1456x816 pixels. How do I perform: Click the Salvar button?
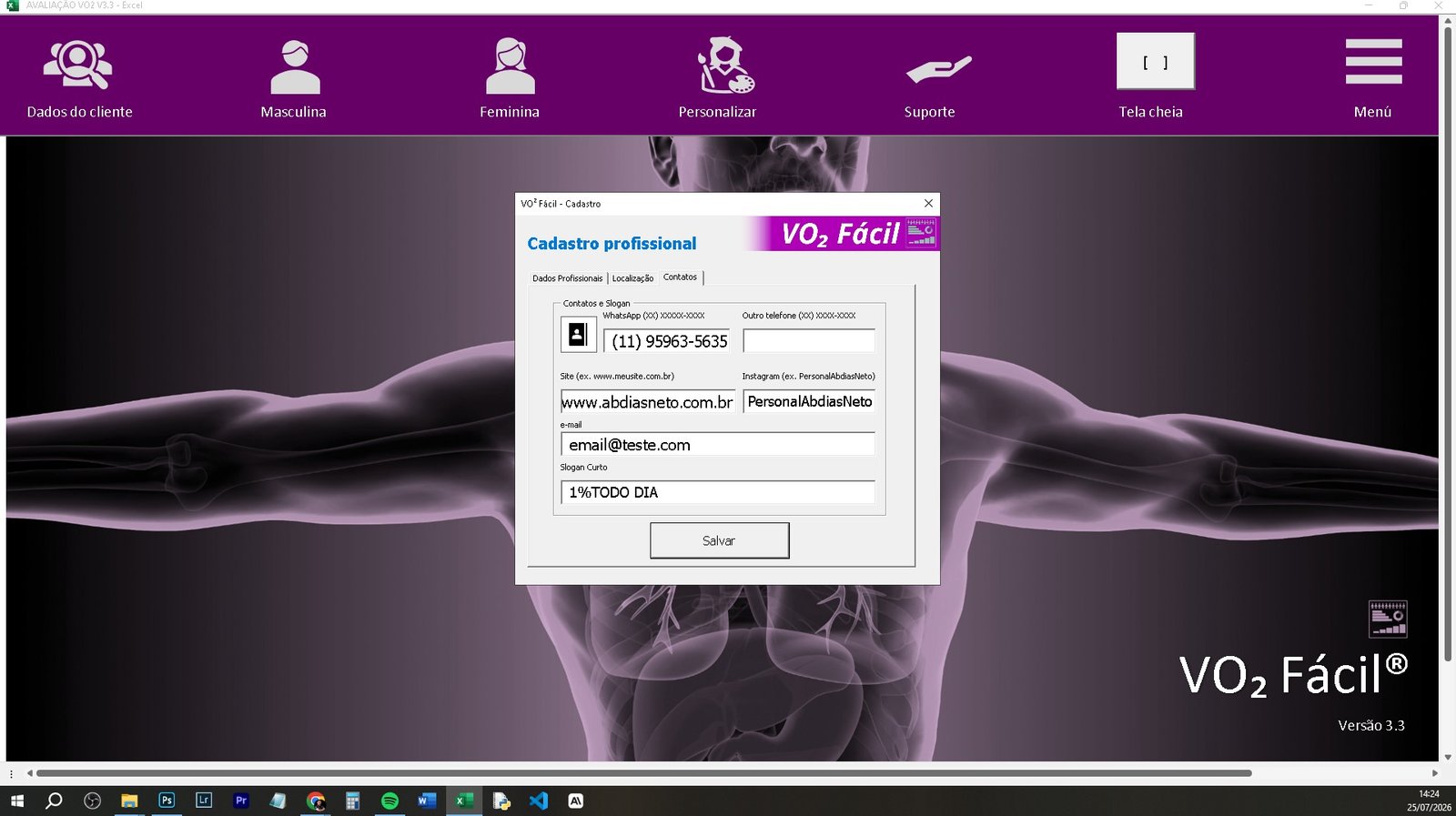pyautogui.click(x=719, y=540)
